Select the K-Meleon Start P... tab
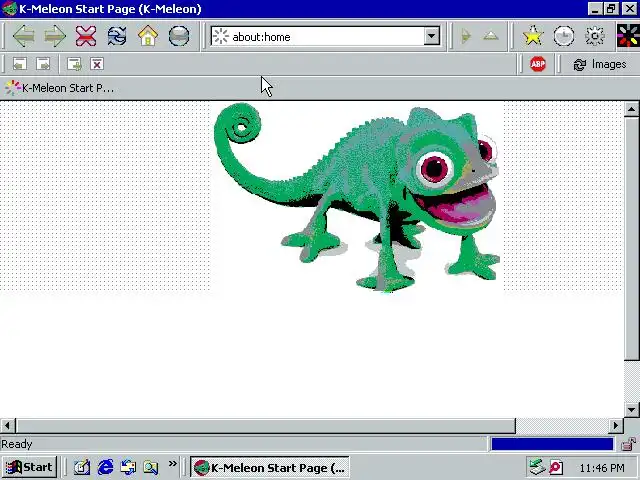The height and width of the screenshot is (480, 640). tap(60, 88)
